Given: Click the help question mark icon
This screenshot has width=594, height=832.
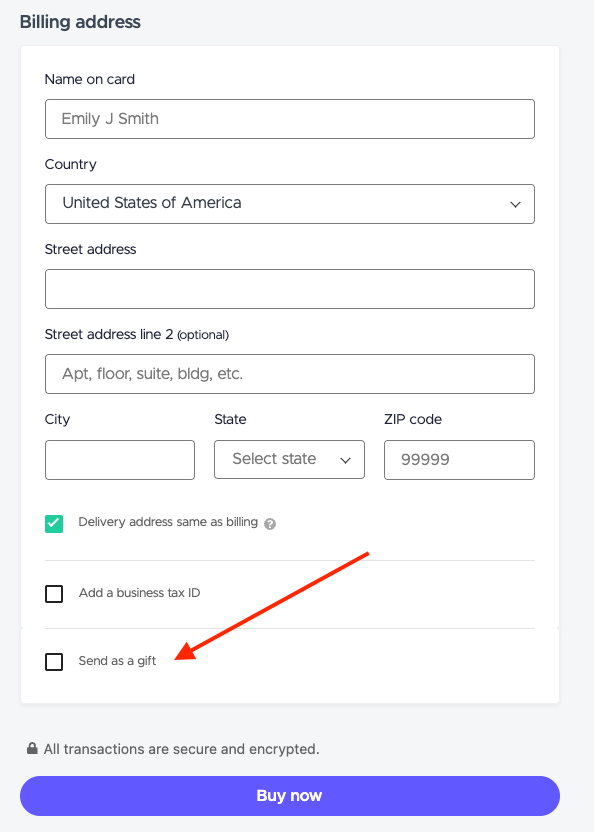Looking at the screenshot, I should tap(270, 524).
